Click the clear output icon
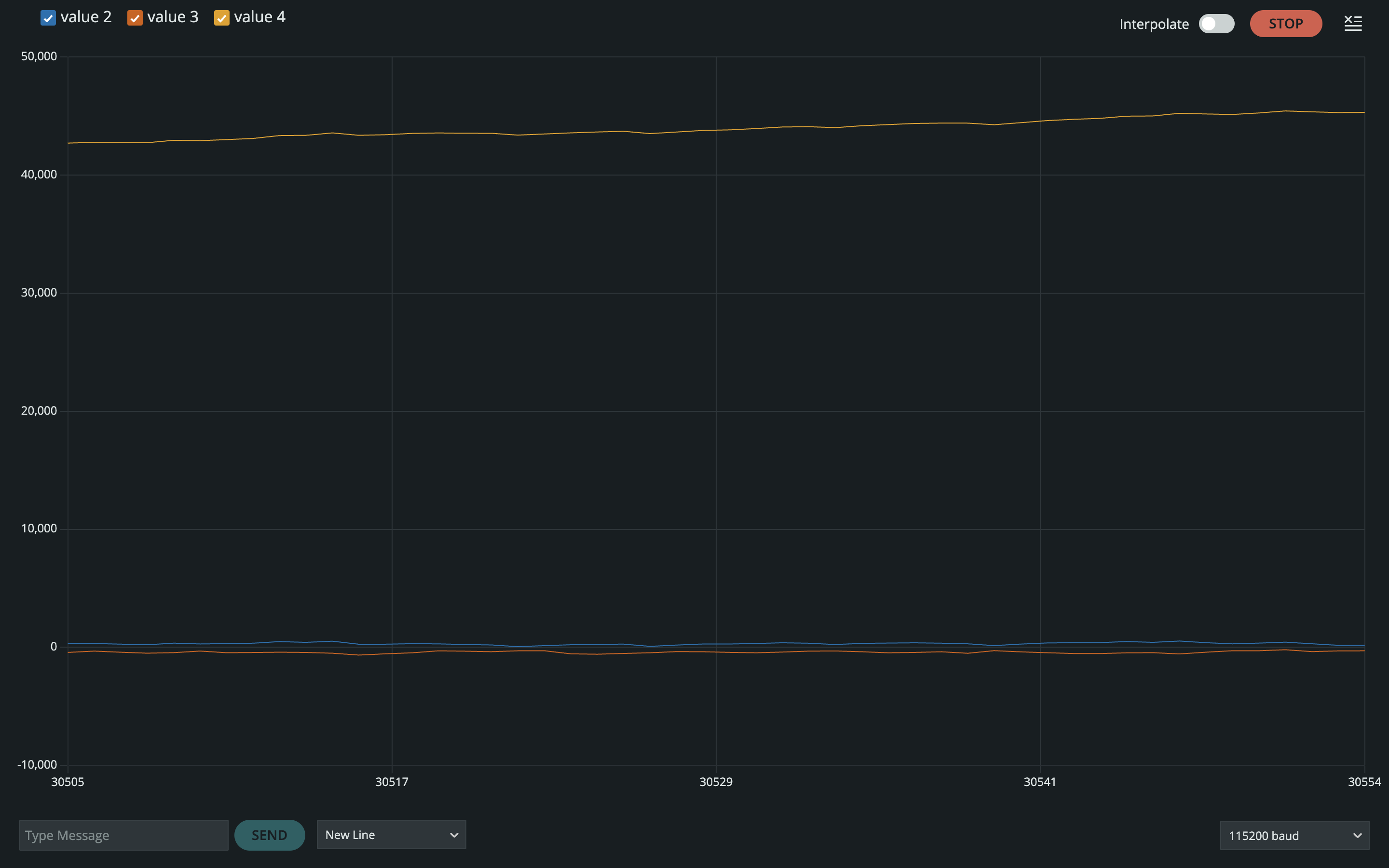Screen dimensions: 1389x868 click(1353, 24)
